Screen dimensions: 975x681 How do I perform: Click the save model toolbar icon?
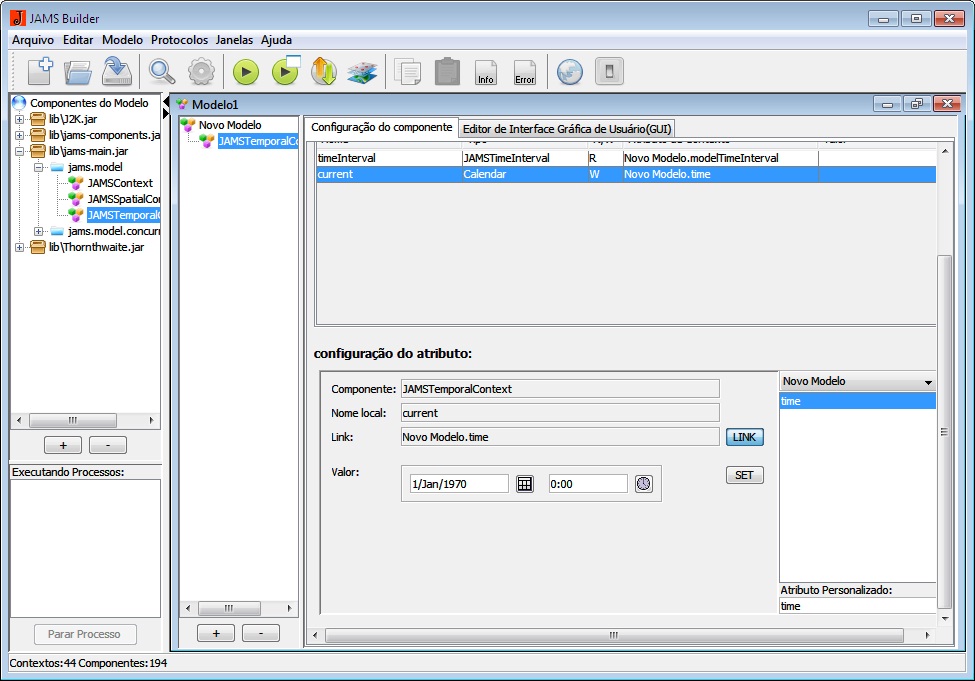(x=117, y=72)
